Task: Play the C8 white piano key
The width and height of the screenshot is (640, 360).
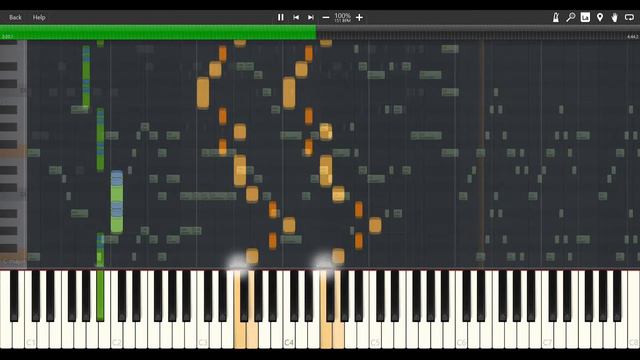Action: pyautogui.click(x=633, y=335)
